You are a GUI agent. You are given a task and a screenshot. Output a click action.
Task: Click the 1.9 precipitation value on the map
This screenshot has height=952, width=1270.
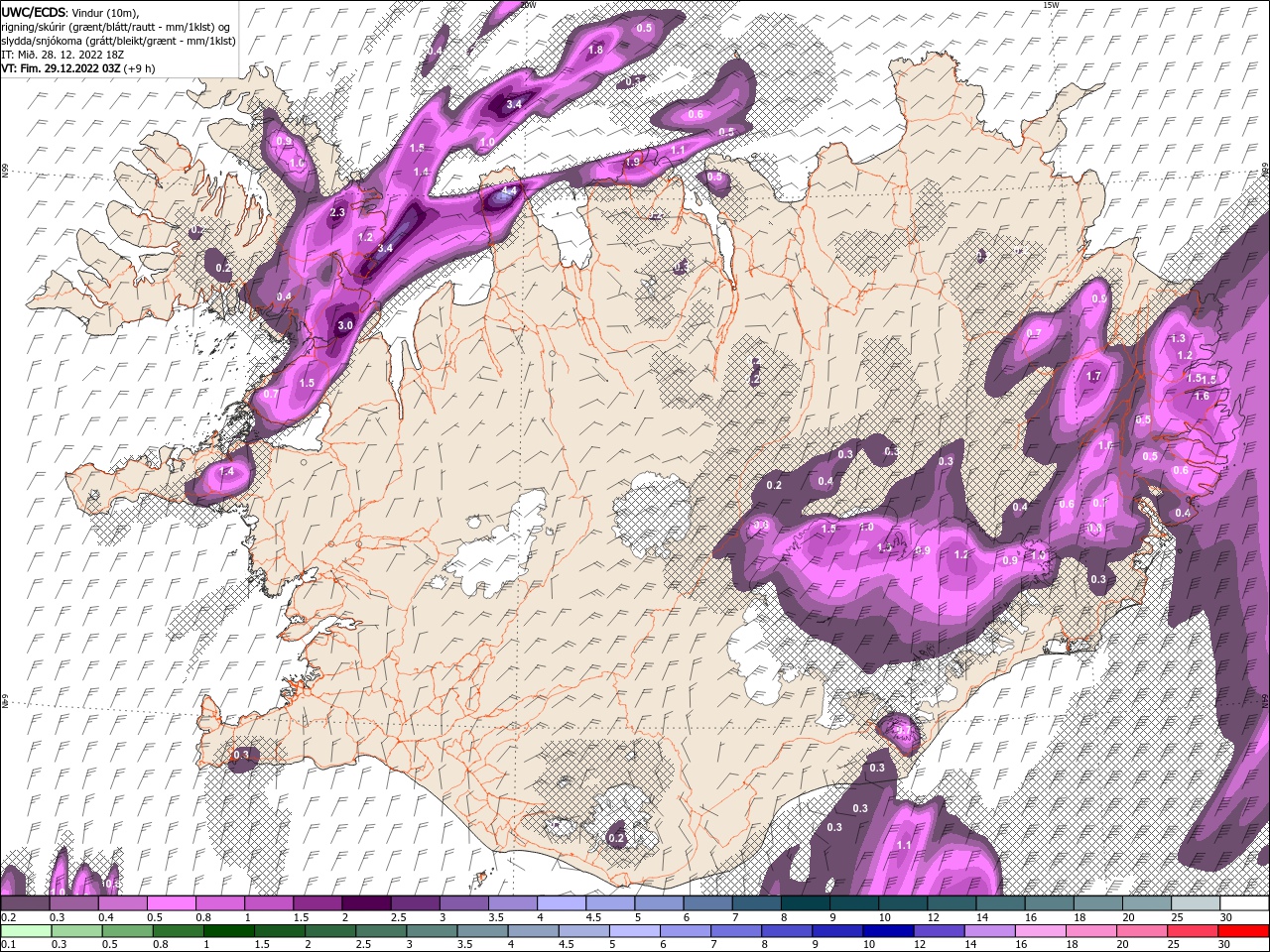point(632,163)
